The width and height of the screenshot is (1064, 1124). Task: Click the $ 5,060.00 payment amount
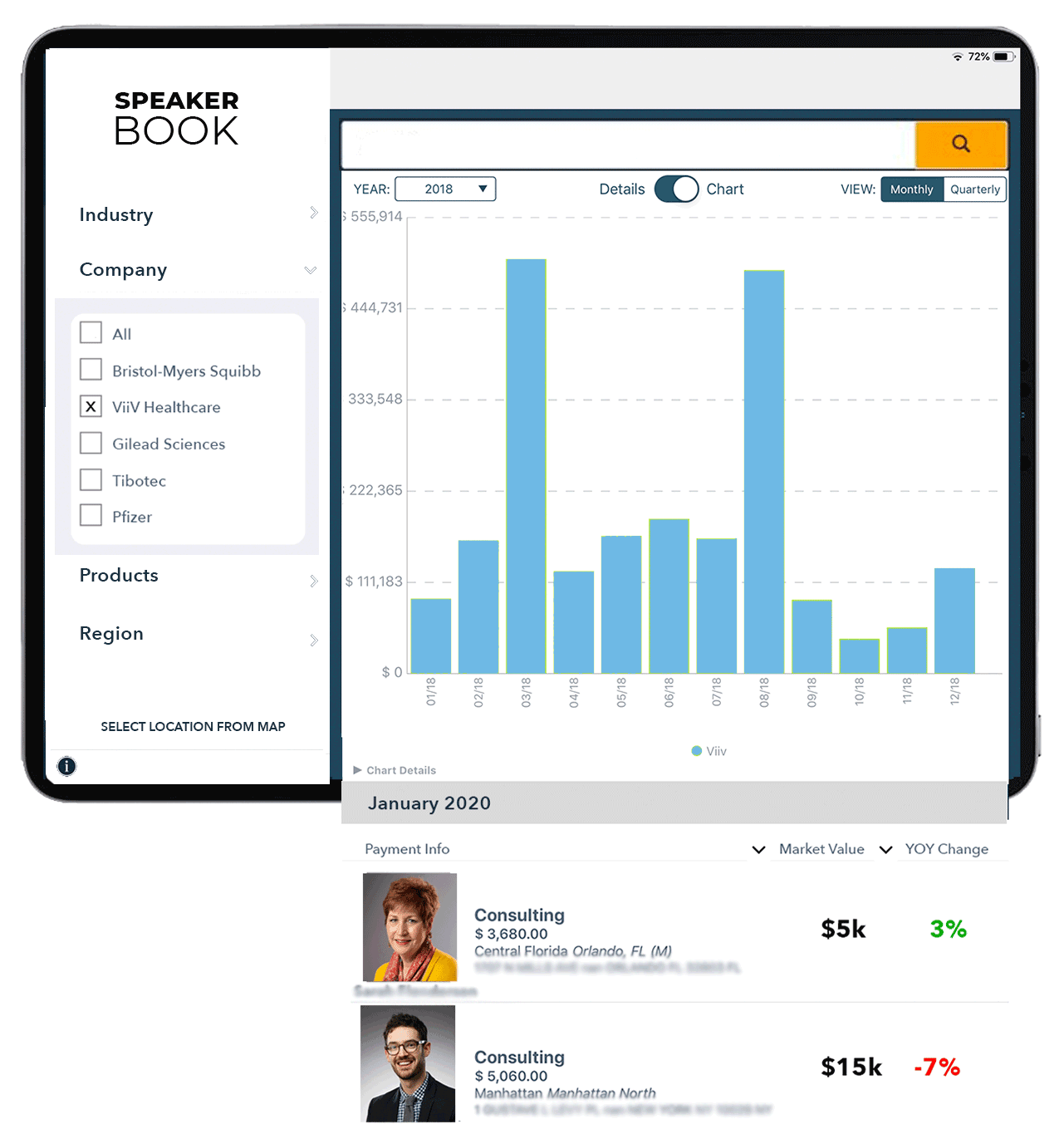tap(511, 1076)
